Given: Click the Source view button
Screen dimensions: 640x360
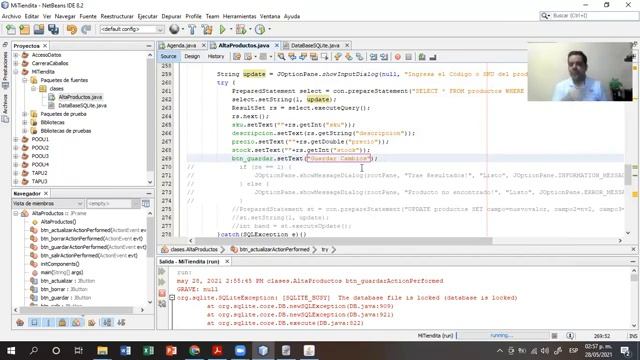Looking at the screenshot, I should (x=168, y=56).
